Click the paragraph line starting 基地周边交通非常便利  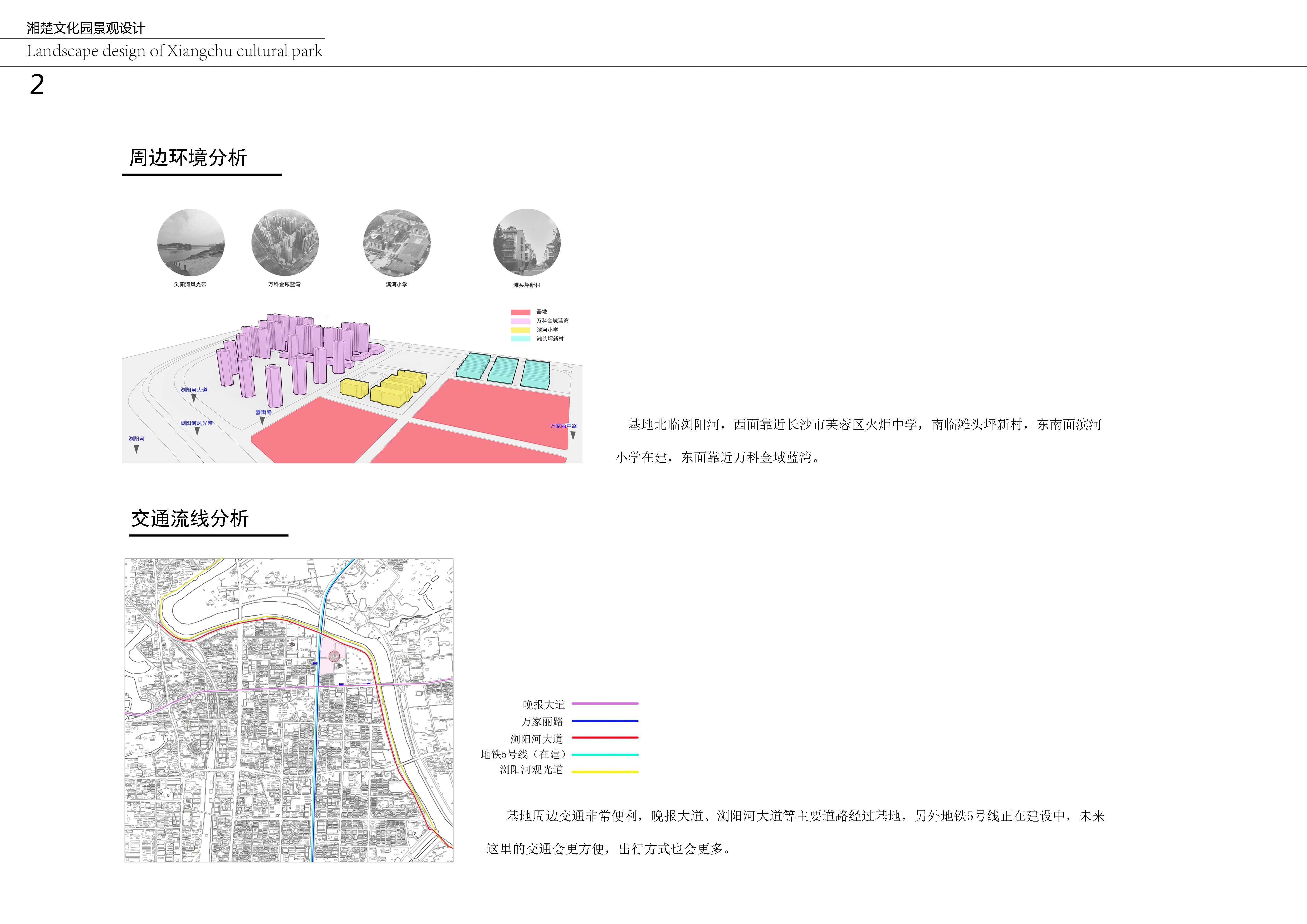(805, 816)
